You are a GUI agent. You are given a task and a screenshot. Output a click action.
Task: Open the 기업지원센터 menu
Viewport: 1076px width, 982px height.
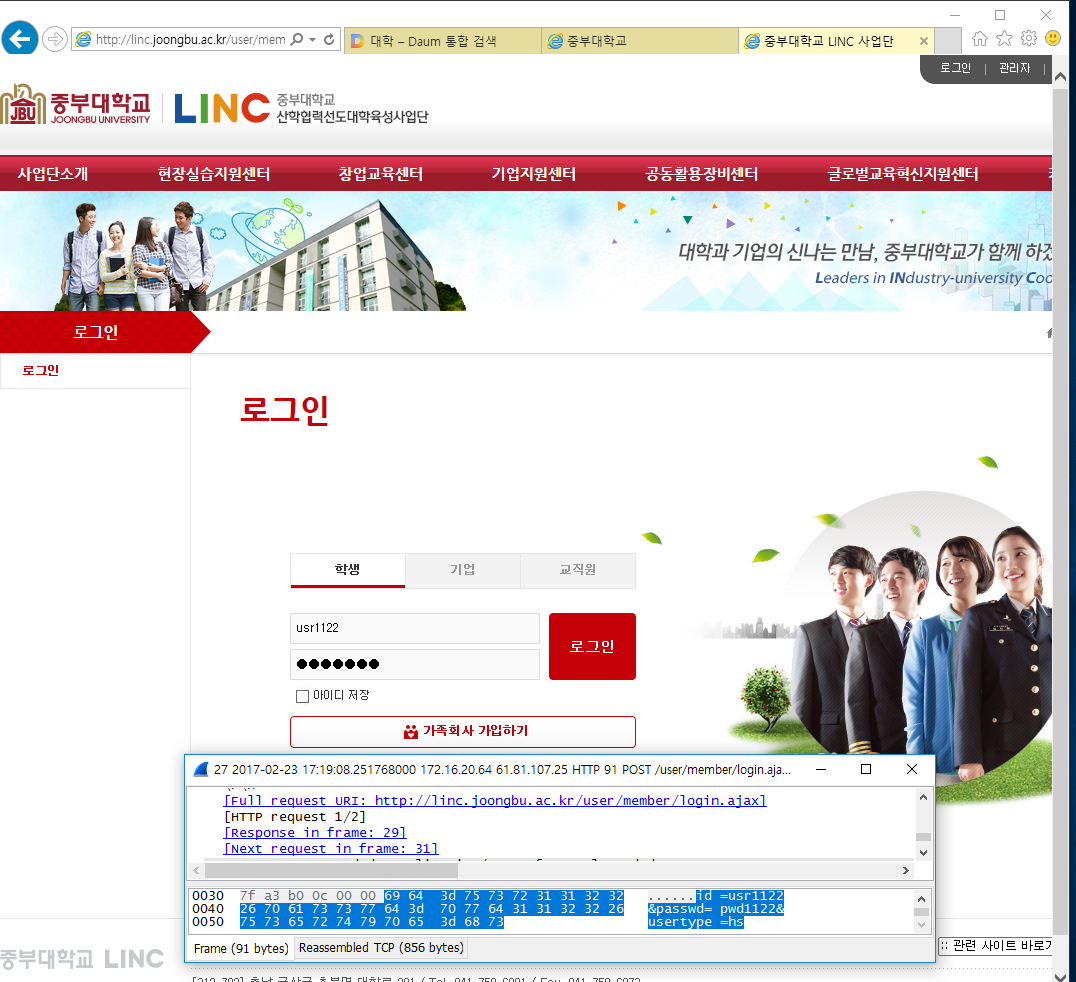point(534,174)
